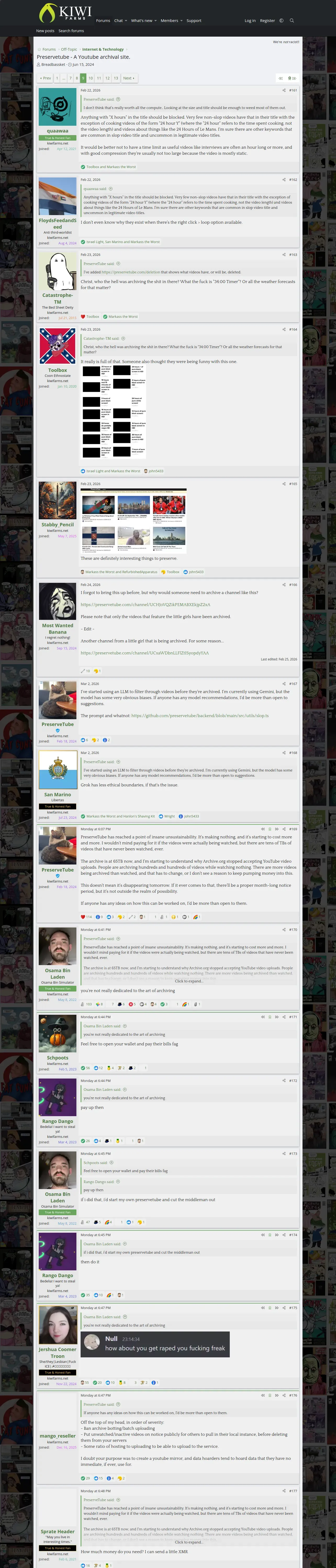Share post #162 via share icon
Screen dimensions: 336x1568
(284, 180)
